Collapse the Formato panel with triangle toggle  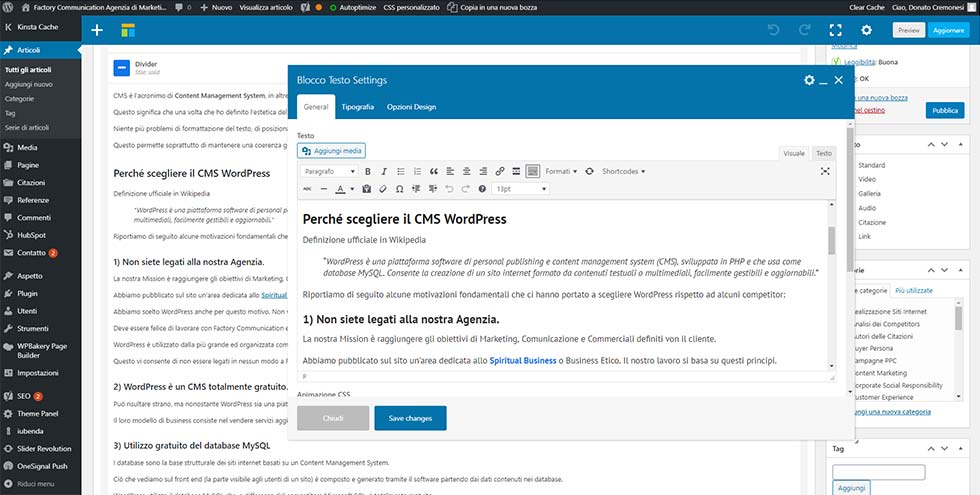coord(961,144)
